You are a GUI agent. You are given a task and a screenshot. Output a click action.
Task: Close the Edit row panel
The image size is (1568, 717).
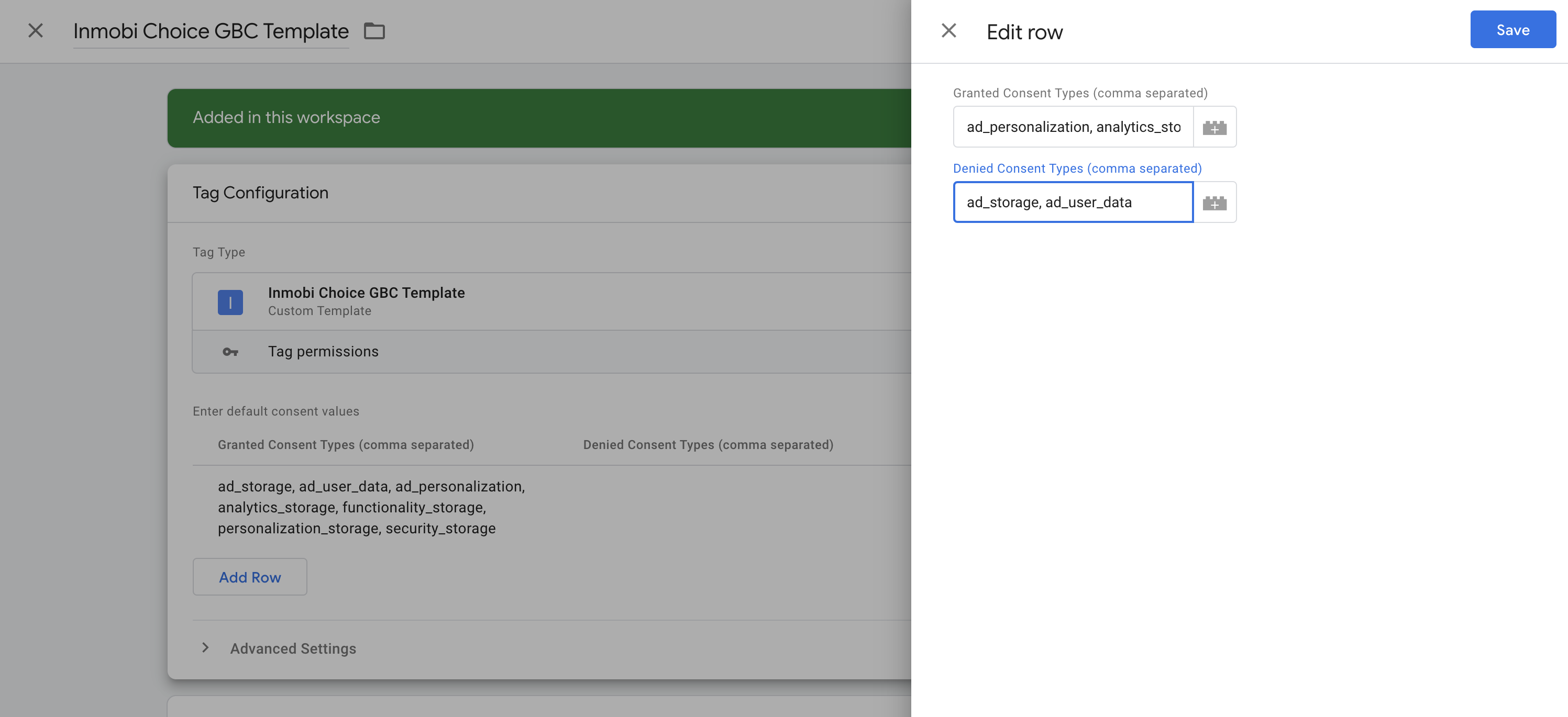click(x=948, y=30)
